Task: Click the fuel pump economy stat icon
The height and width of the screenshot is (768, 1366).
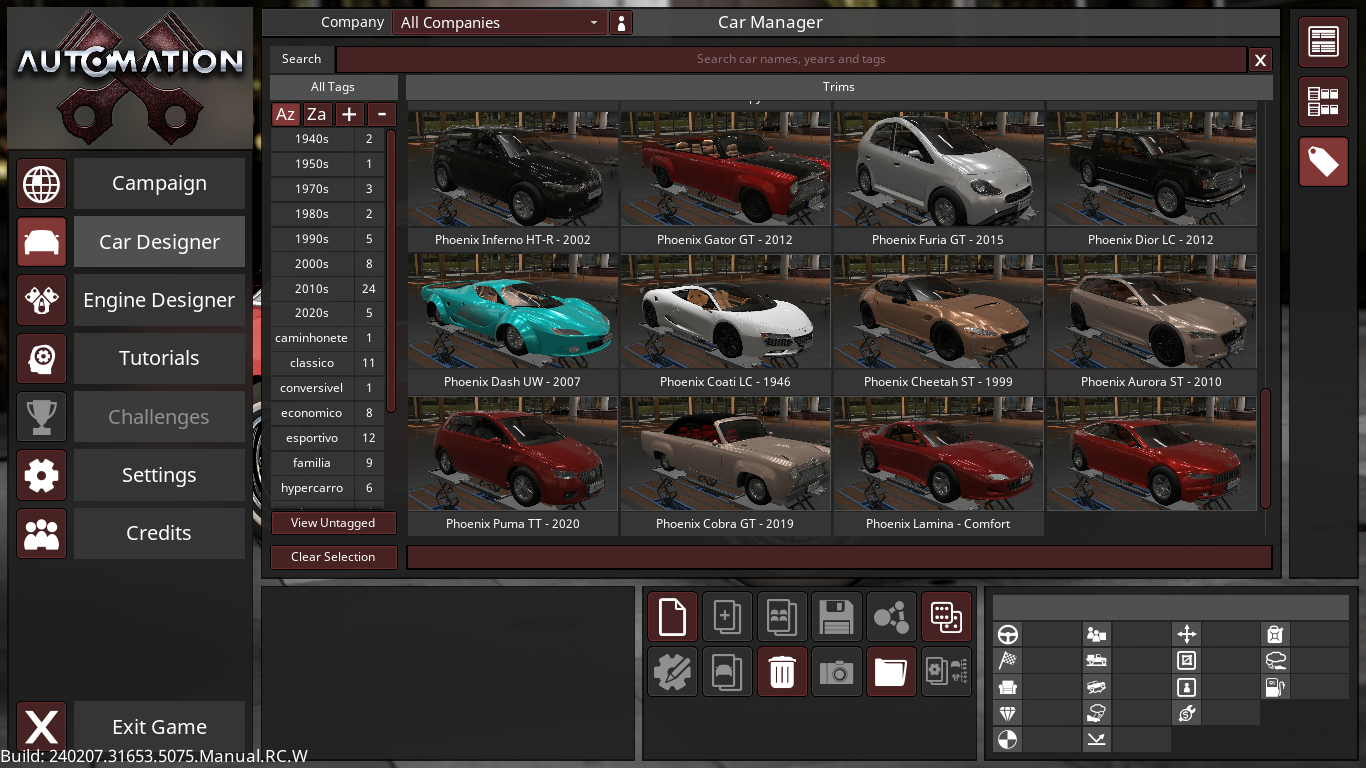Action: pyautogui.click(x=1275, y=687)
